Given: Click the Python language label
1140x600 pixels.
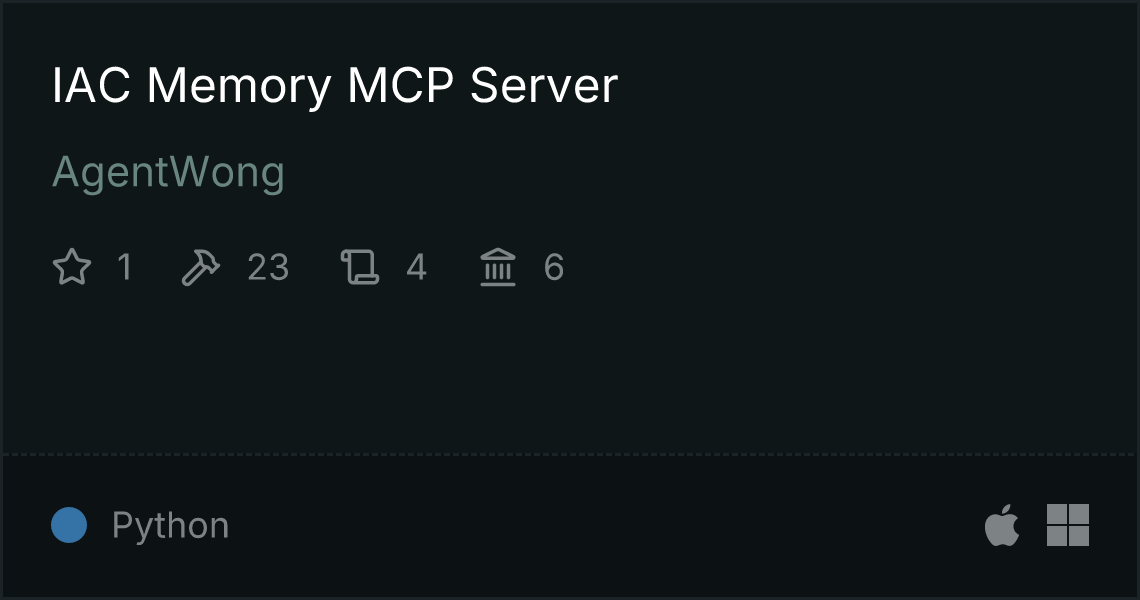Looking at the screenshot, I should (171, 525).
